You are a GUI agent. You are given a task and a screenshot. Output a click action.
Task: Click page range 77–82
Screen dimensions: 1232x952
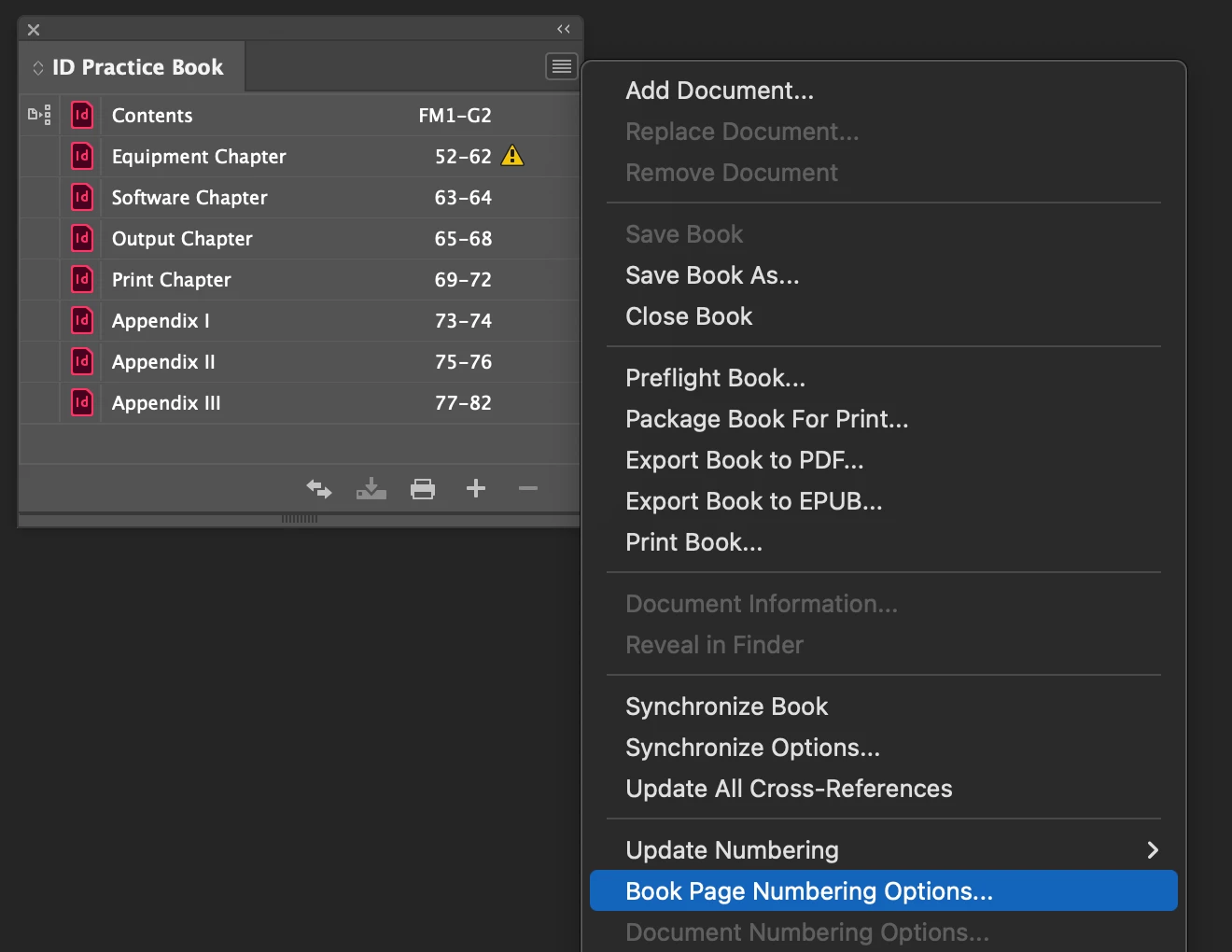[463, 403]
